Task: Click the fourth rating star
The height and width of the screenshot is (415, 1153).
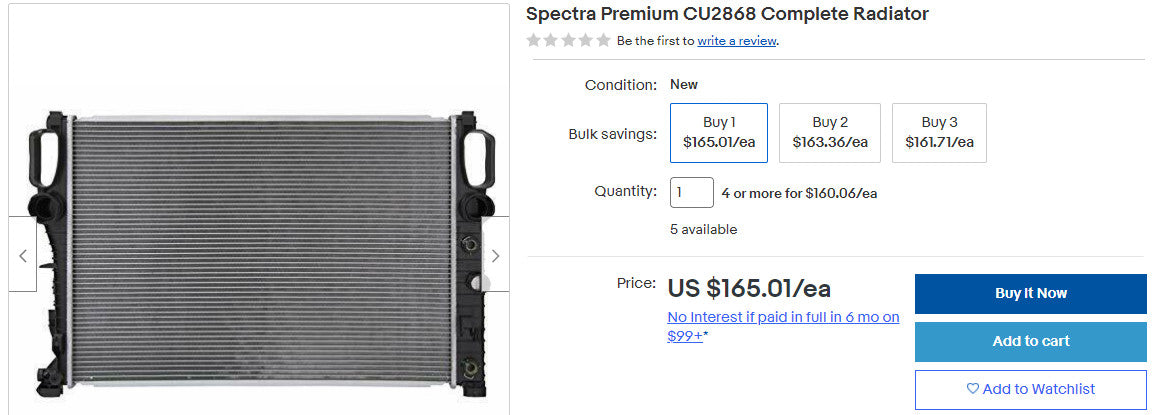Action: (x=585, y=41)
